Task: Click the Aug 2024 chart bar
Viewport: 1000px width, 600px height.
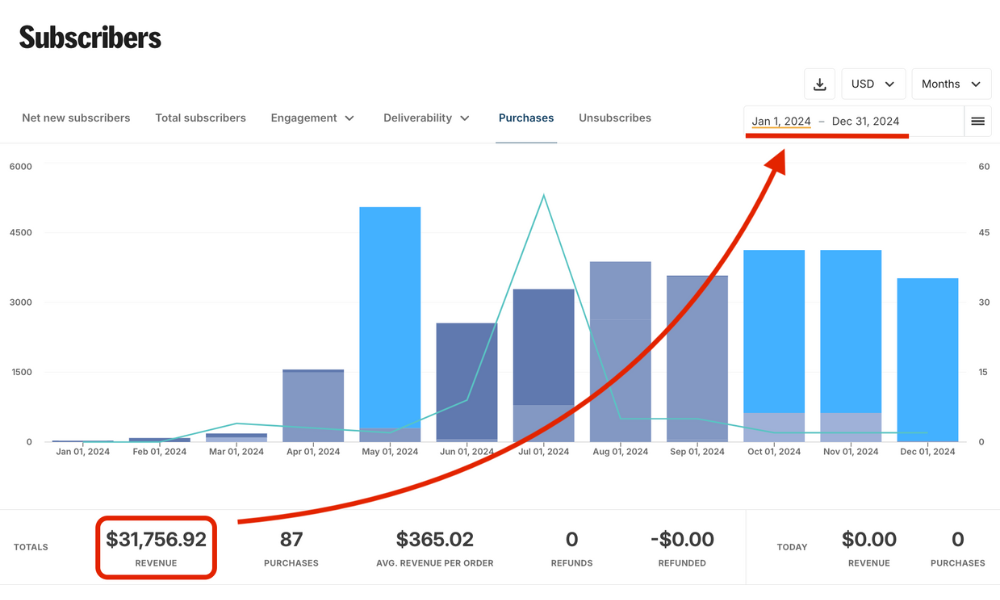Action: [620, 350]
